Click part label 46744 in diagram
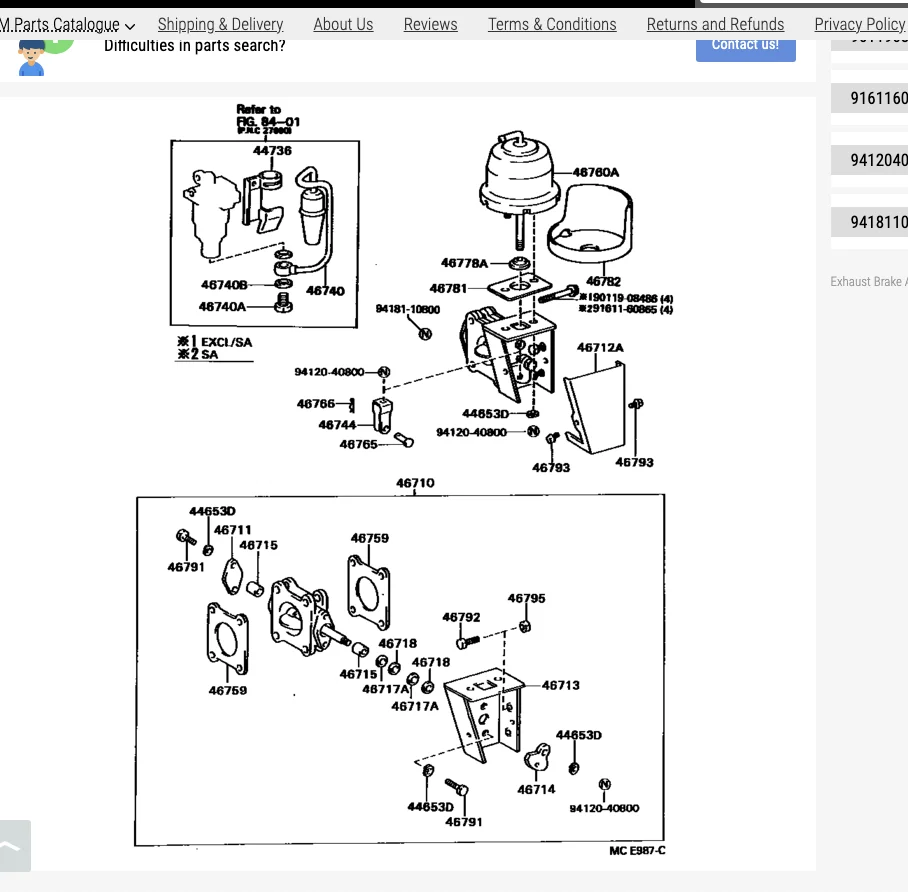Image resolution: width=908 pixels, height=892 pixels. [337, 425]
